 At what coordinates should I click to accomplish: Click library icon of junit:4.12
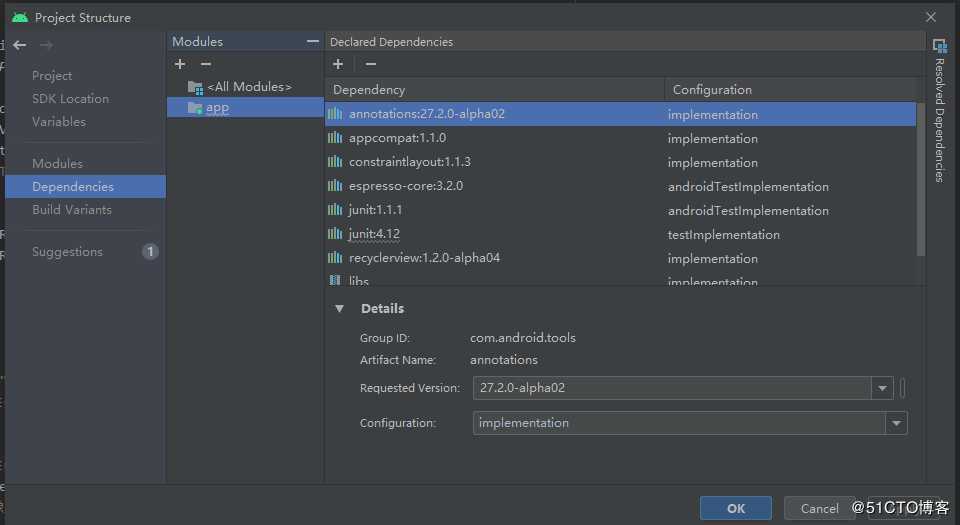[x=335, y=234]
